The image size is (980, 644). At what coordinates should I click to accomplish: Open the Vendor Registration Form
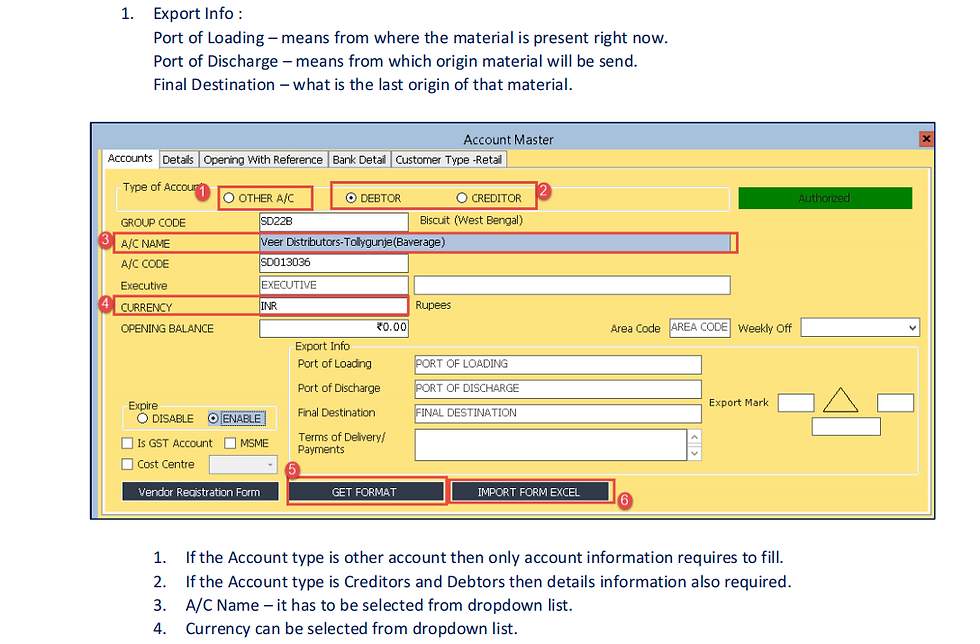pos(199,492)
